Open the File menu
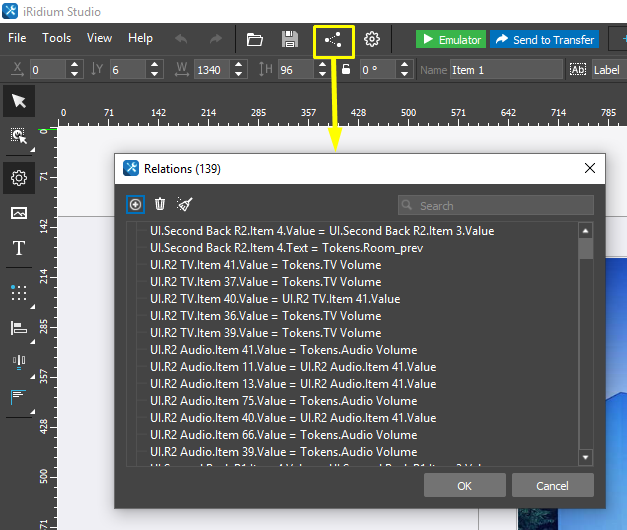The width and height of the screenshot is (627, 530). 17,38
